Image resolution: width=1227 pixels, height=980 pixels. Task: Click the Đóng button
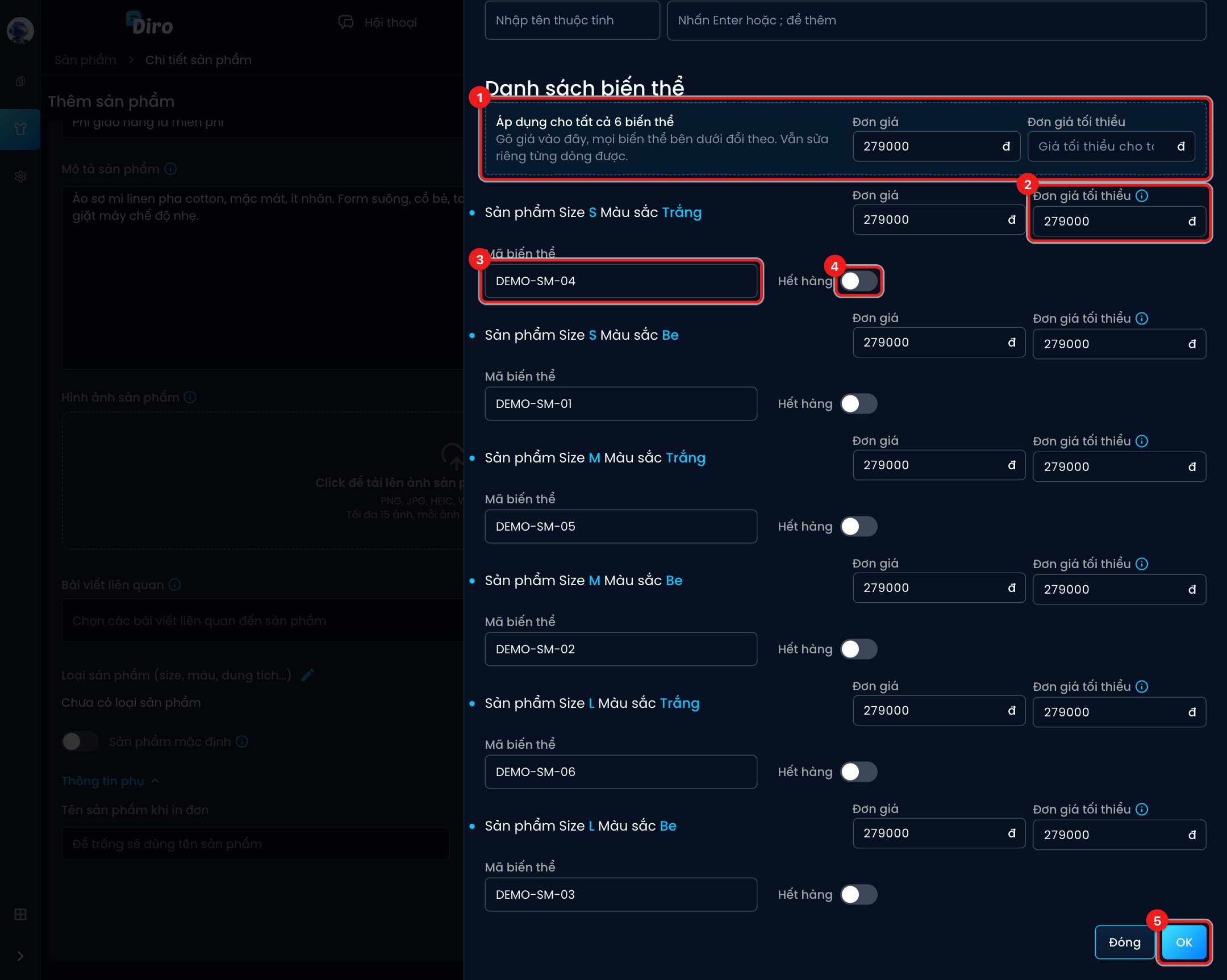pyautogui.click(x=1125, y=943)
